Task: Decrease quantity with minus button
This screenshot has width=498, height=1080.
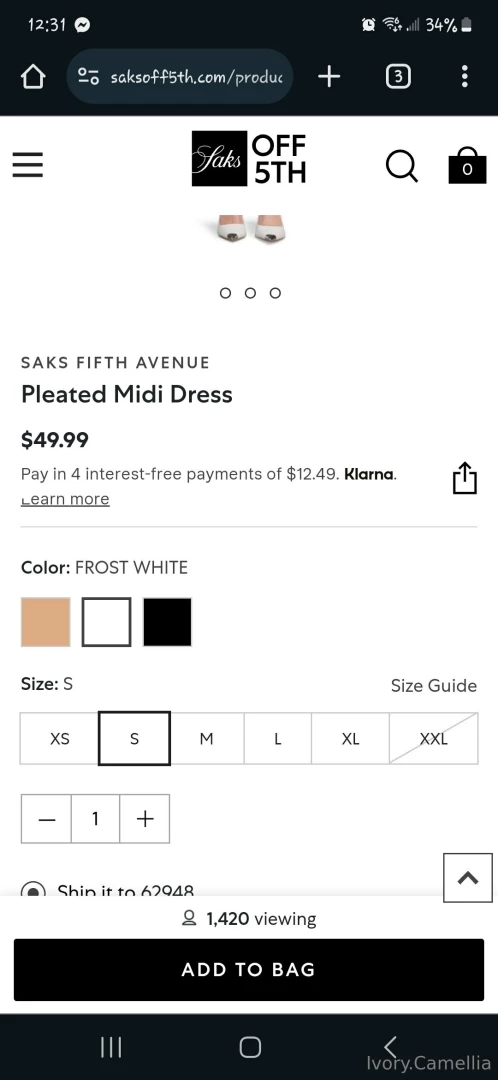Action: point(46,818)
